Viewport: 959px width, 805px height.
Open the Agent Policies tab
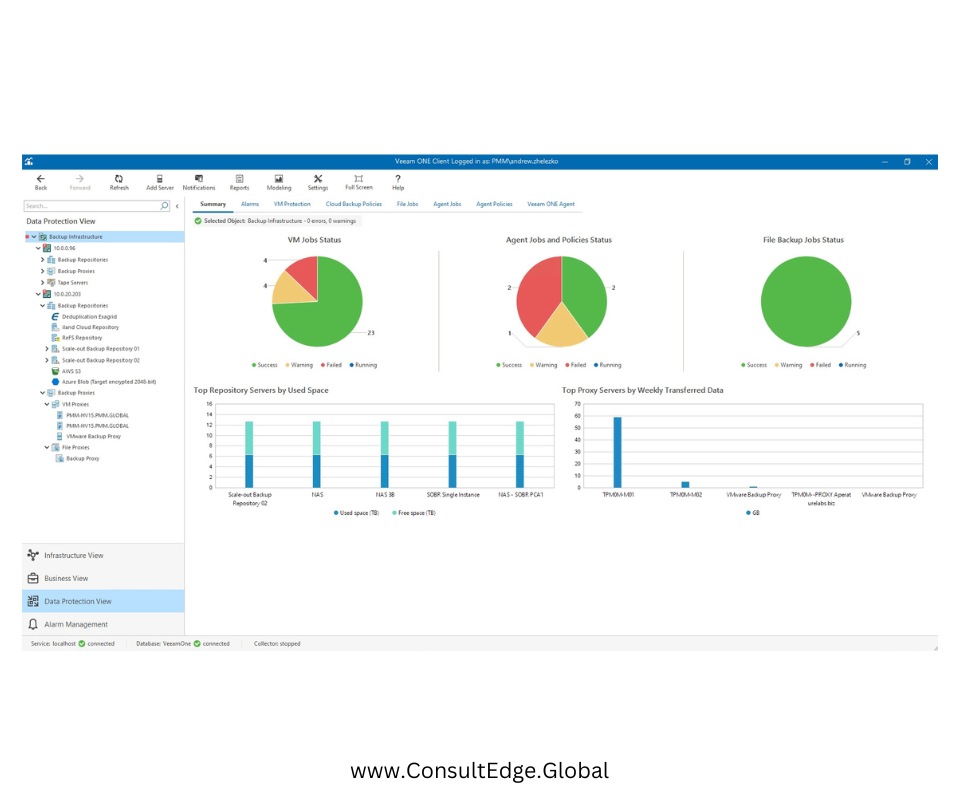(494, 204)
